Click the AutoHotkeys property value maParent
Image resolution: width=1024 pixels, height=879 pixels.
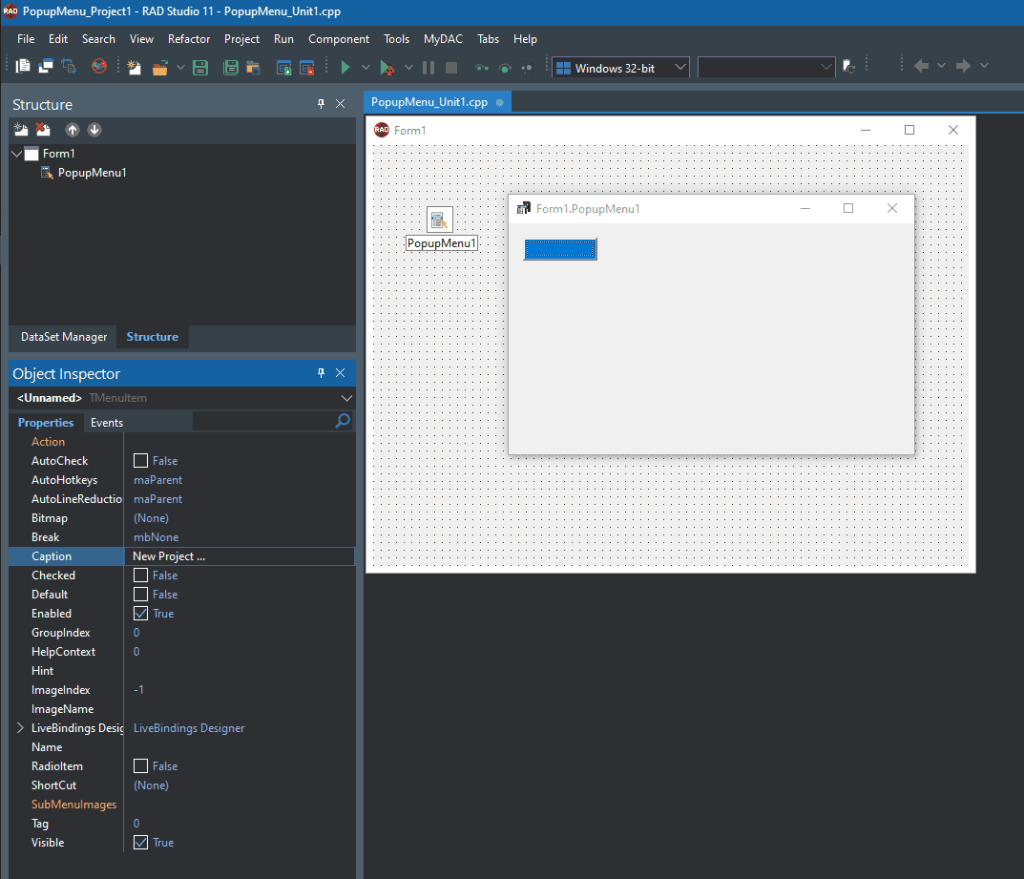158,480
